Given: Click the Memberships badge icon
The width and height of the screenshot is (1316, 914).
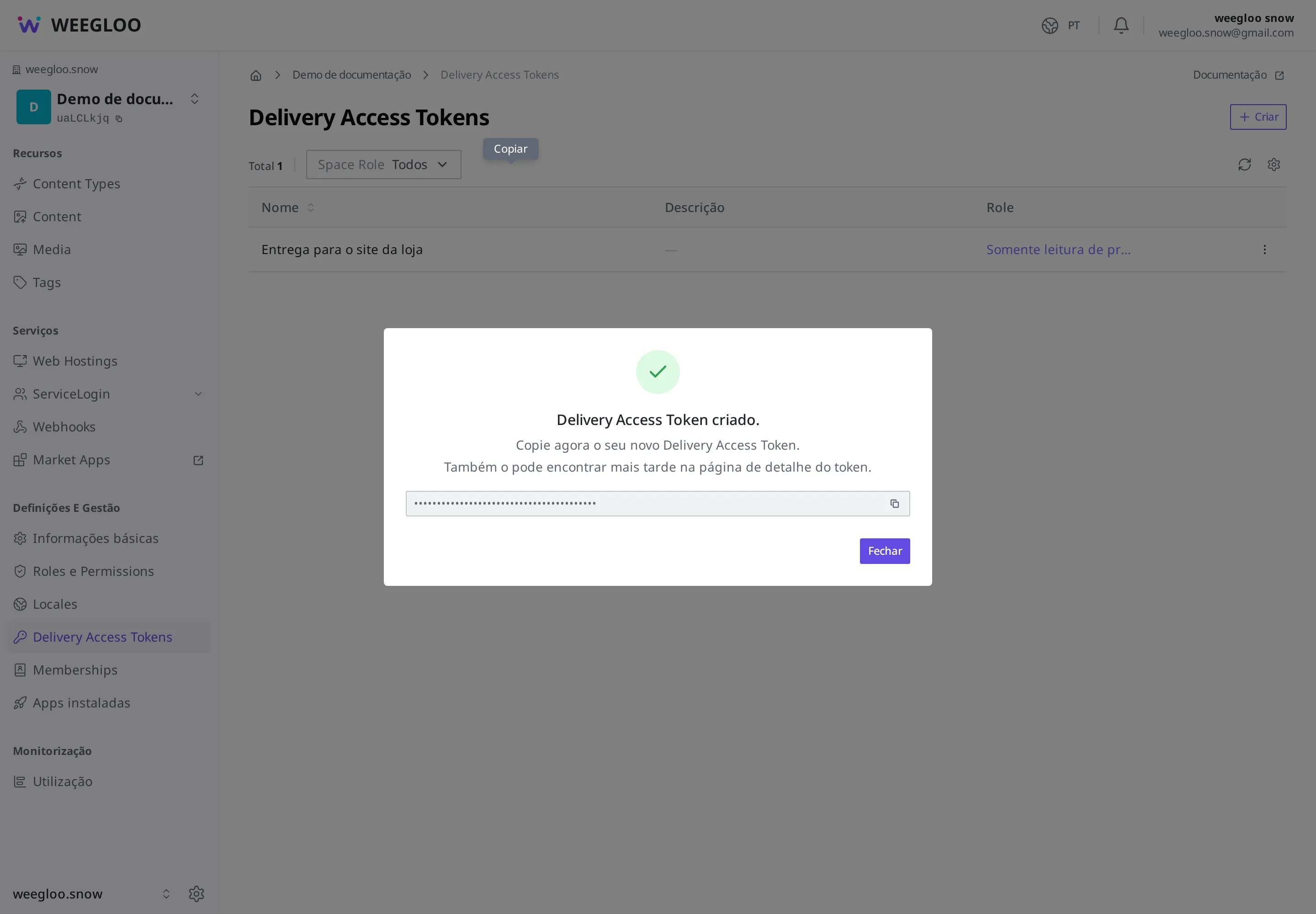Looking at the screenshot, I should click(20, 670).
